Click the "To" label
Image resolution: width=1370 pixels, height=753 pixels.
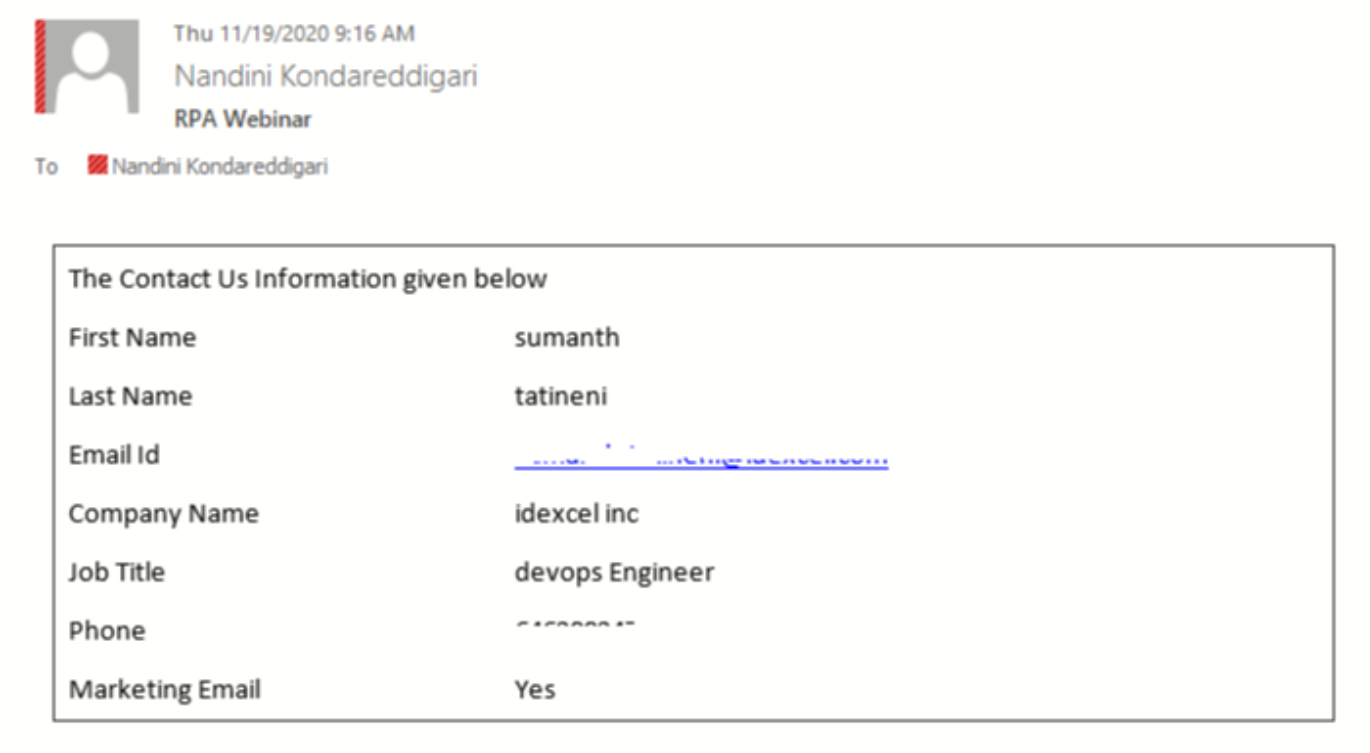coord(46,166)
